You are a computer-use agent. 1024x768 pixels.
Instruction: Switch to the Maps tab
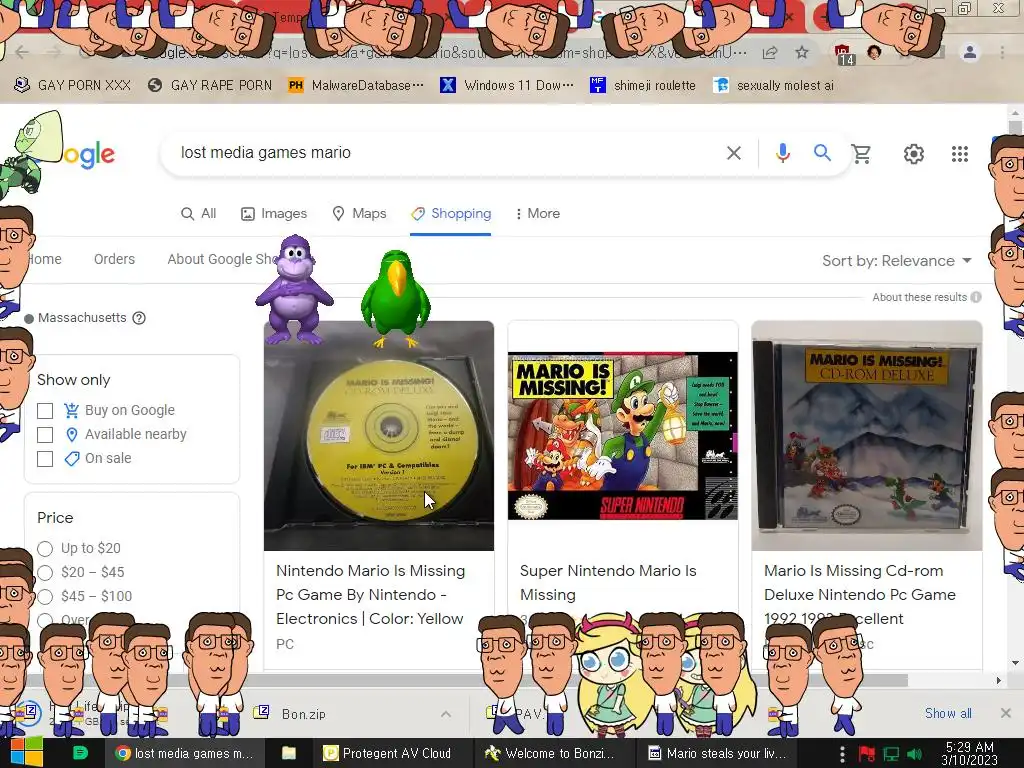pos(359,214)
